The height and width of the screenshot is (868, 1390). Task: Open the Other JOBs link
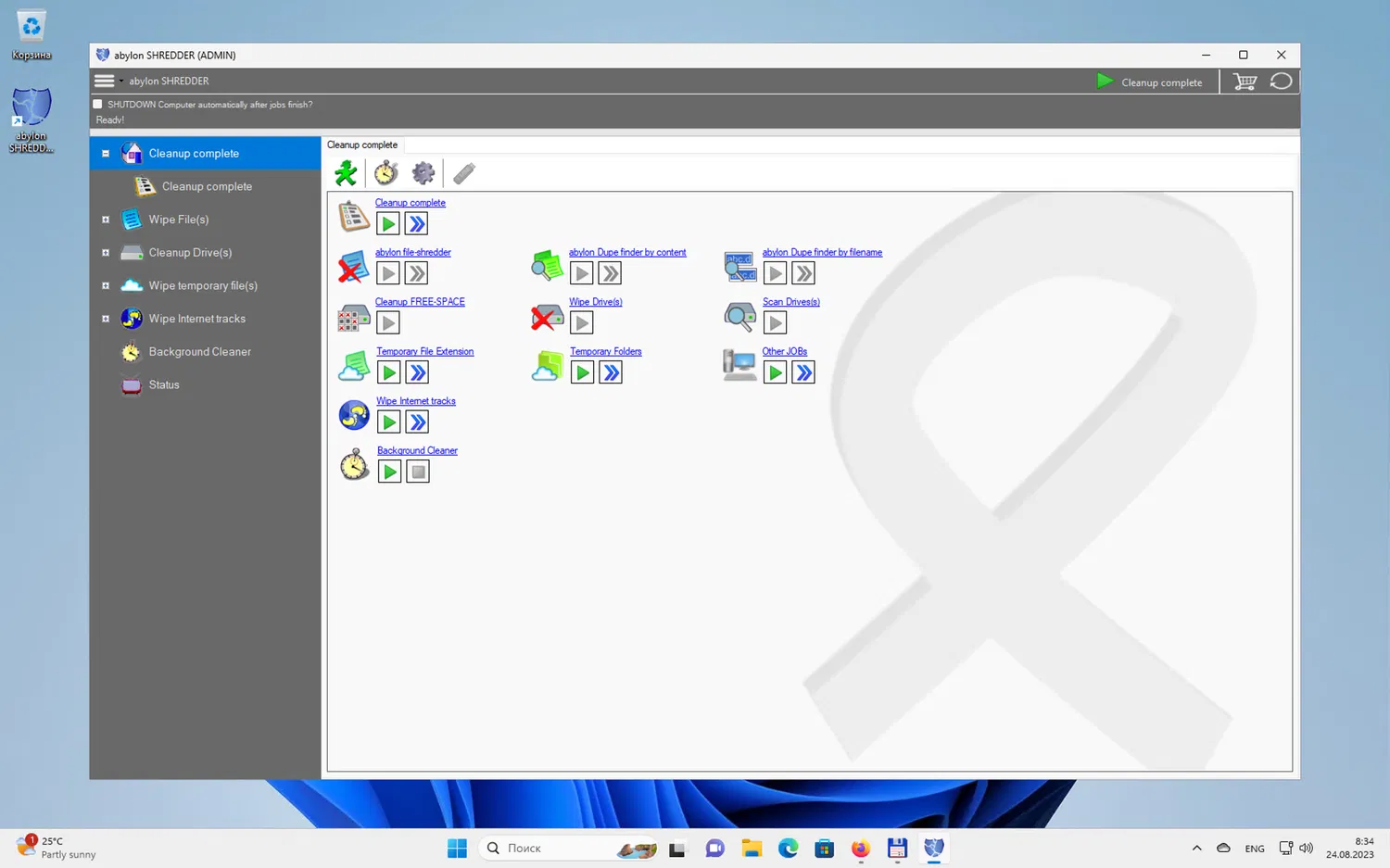785,351
